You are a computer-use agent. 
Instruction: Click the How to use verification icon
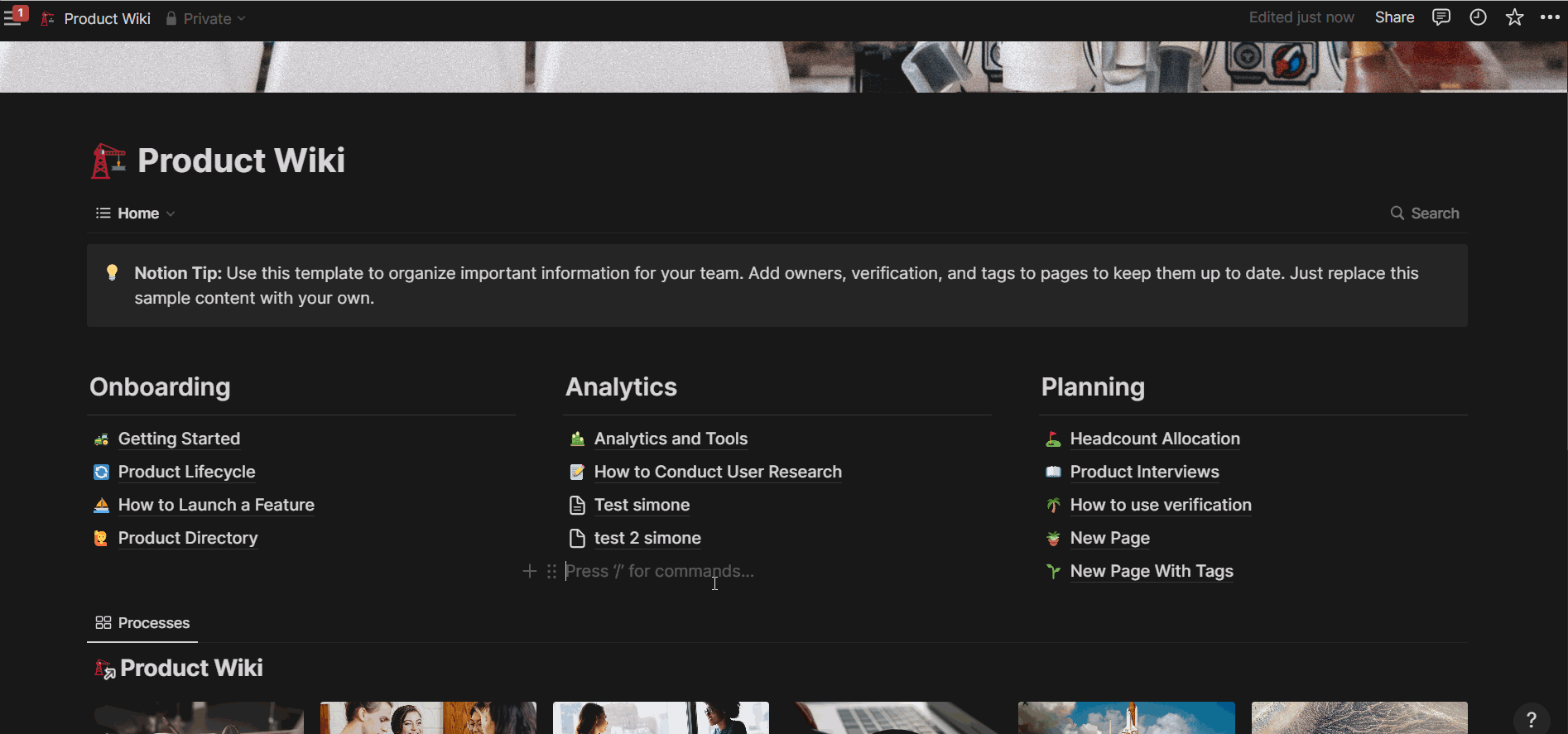pos(1053,506)
